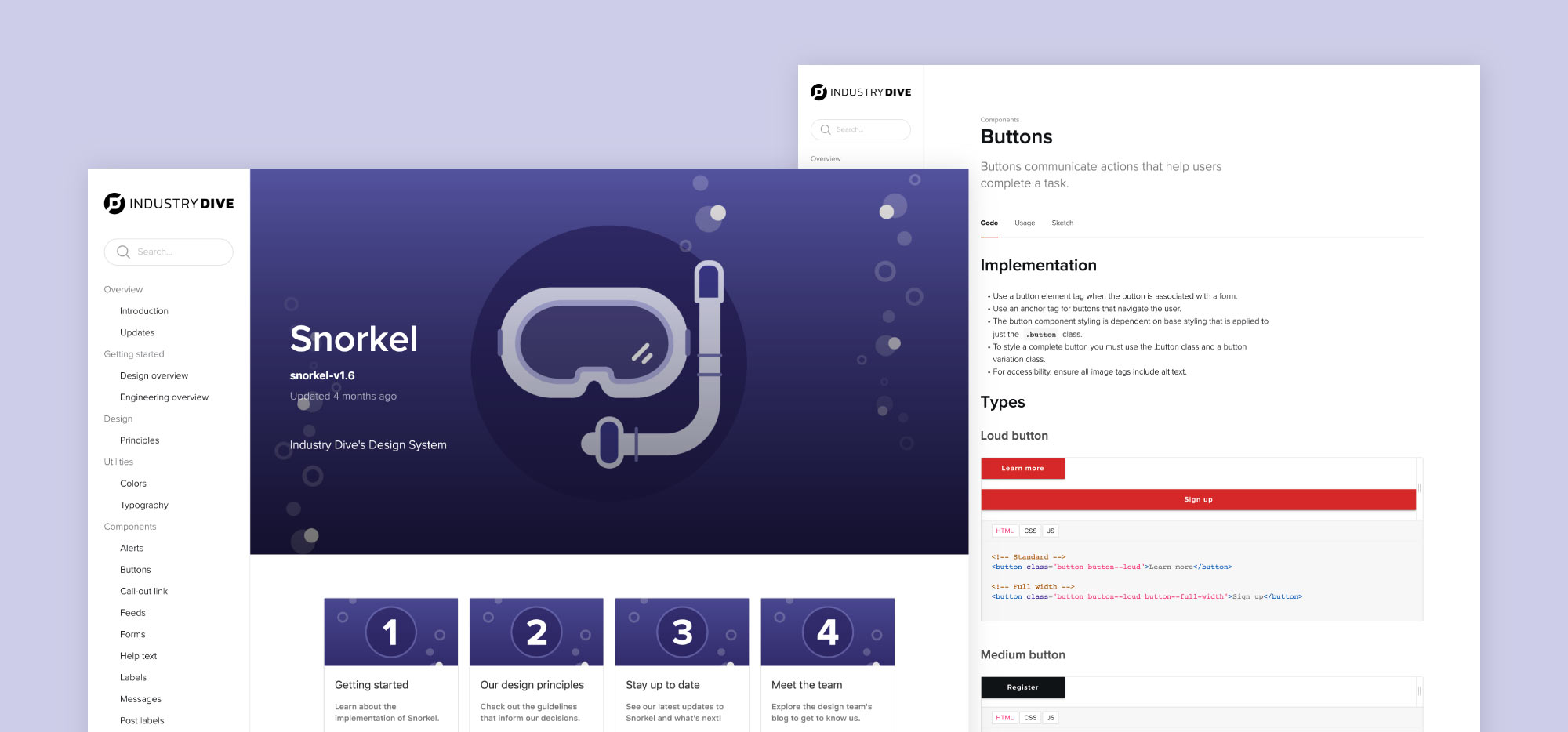This screenshot has height=732, width=1568.
Task: Click the Industry Dive logo on Buttons page
Action: click(860, 92)
